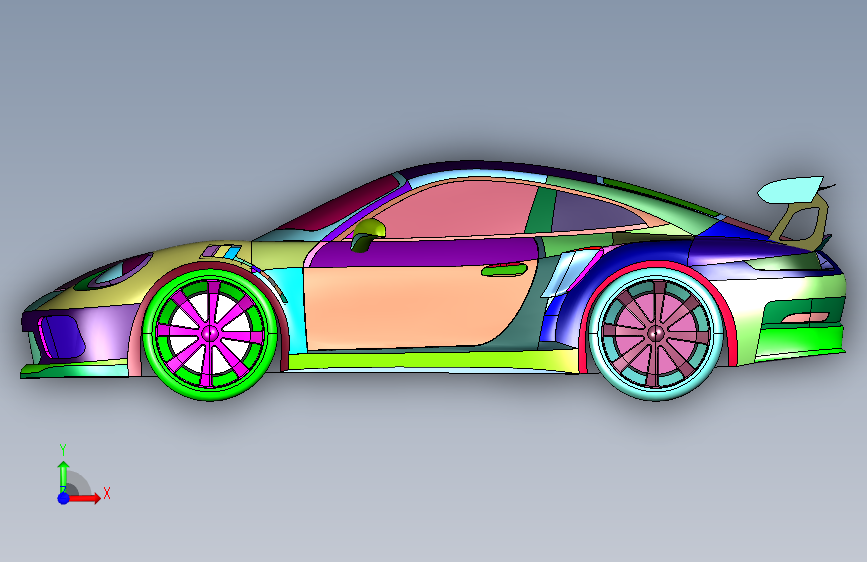The height and width of the screenshot is (562, 867).
Task: Select the magenta front wheel hub
Action: [210, 333]
